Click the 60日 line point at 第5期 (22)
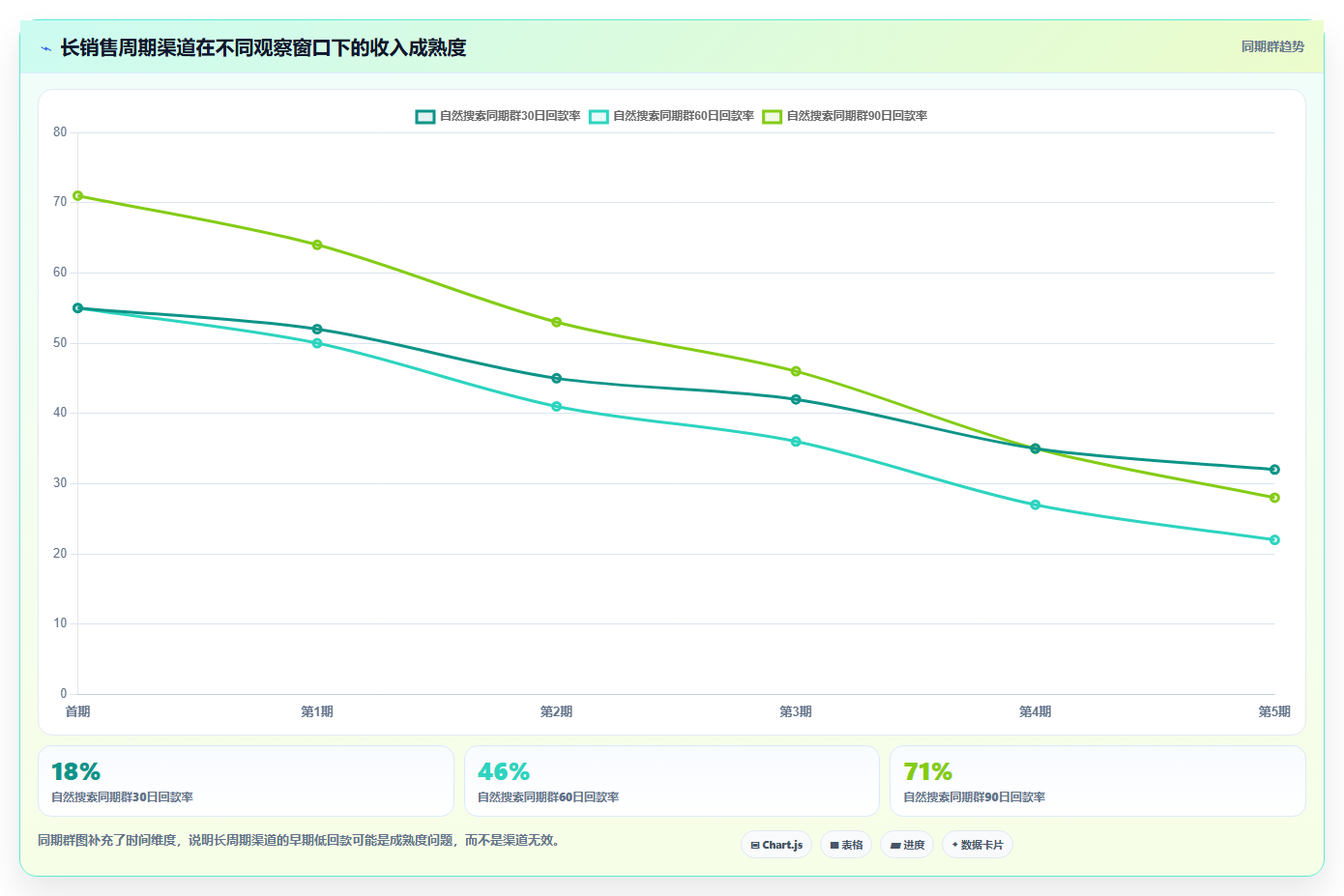The image size is (1344, 896). tap(1274, 540)
